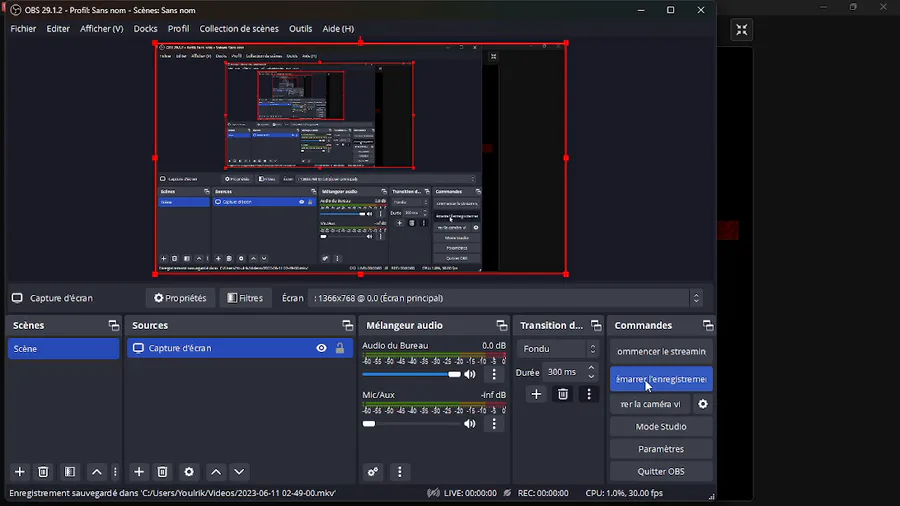Screen dimensions: 900x506
Task: Click Démarrer l'enregistrement button
Action: coord(661,379)
